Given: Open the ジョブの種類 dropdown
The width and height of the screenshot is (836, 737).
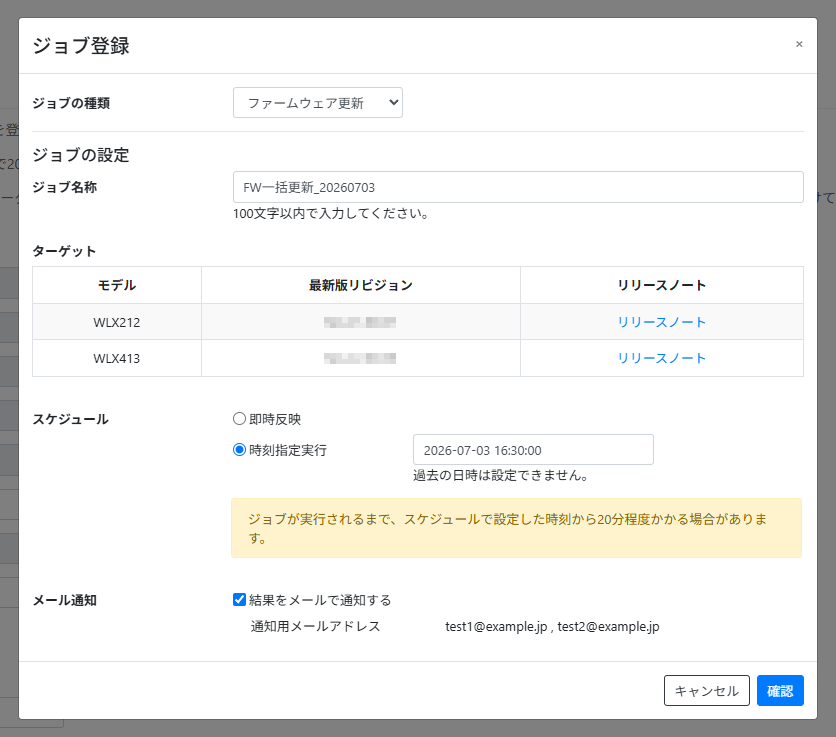Looking at the screenshot, I should (x=318, y=102).
